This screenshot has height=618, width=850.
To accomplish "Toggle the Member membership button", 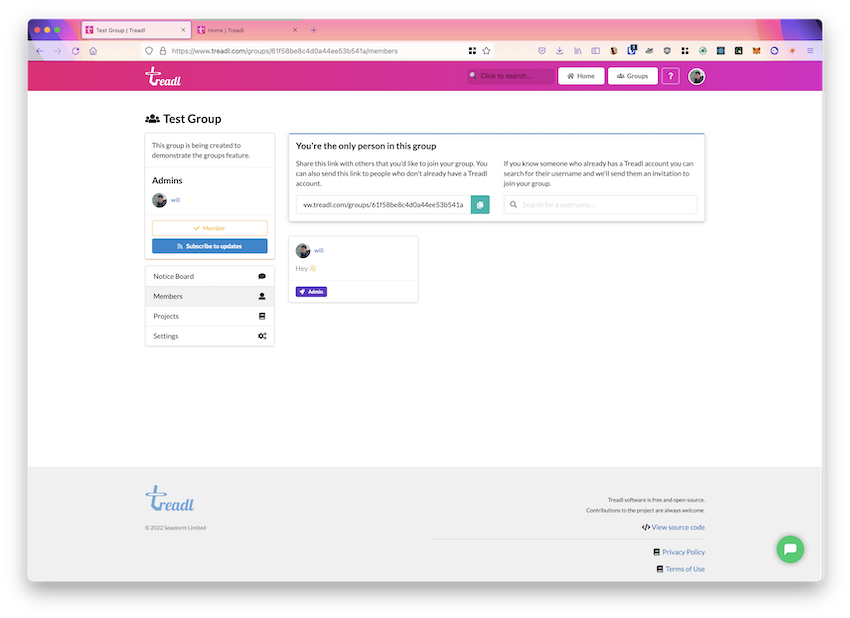I will click(210, 228).
